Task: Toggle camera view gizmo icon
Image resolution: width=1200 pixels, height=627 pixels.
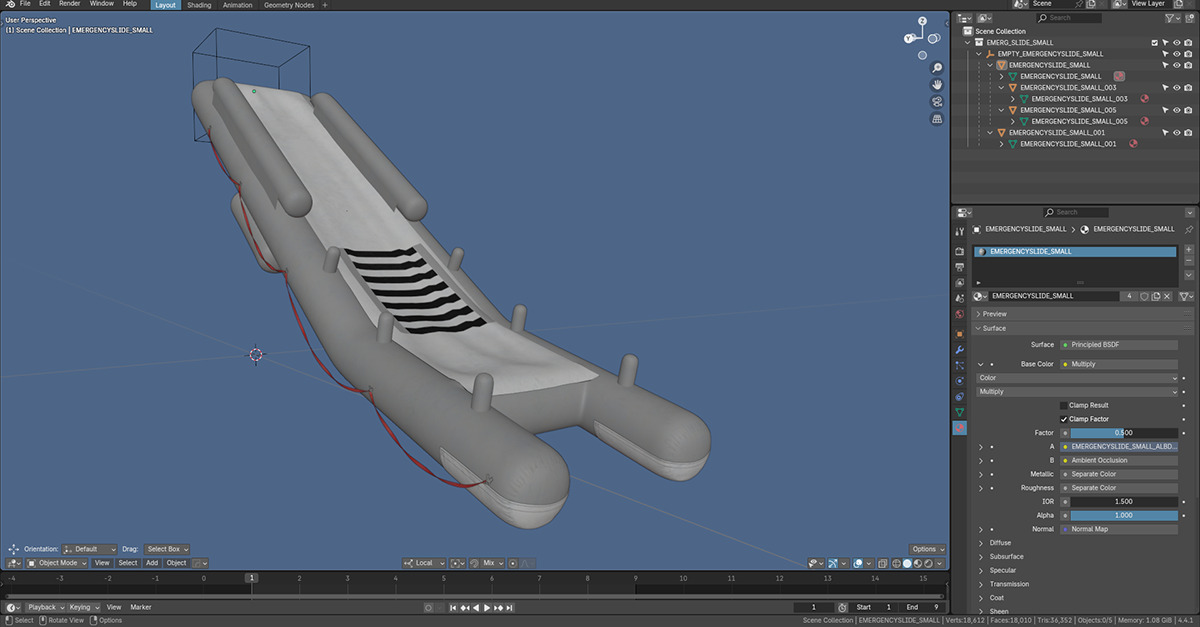Action: coord(937,102)
